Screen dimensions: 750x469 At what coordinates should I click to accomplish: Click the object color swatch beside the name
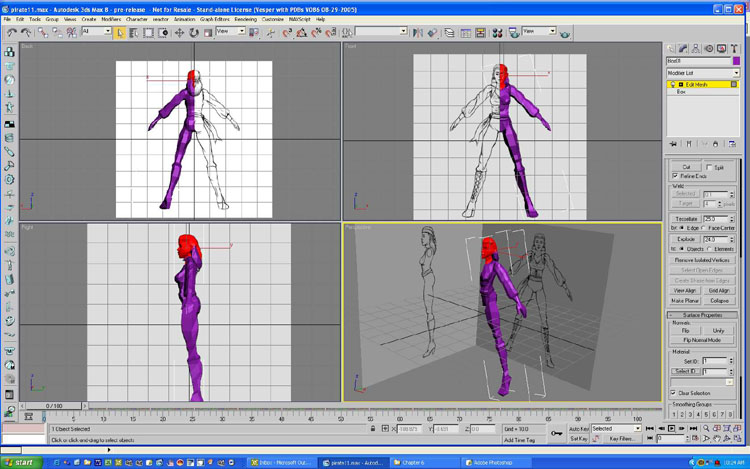coord(736,61)
